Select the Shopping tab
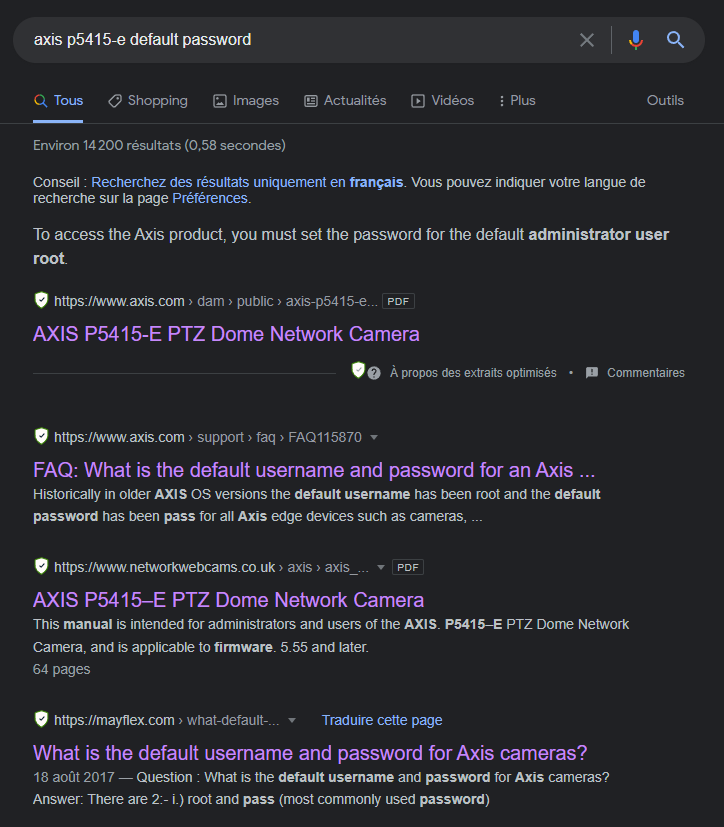The image size is (724, 827). click(148, 101)
